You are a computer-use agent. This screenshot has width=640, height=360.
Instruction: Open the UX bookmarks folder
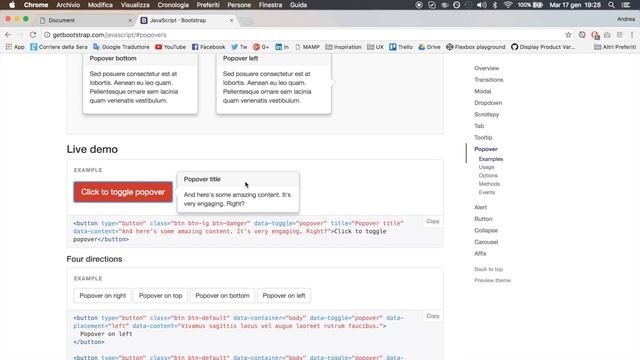[375, 47]
